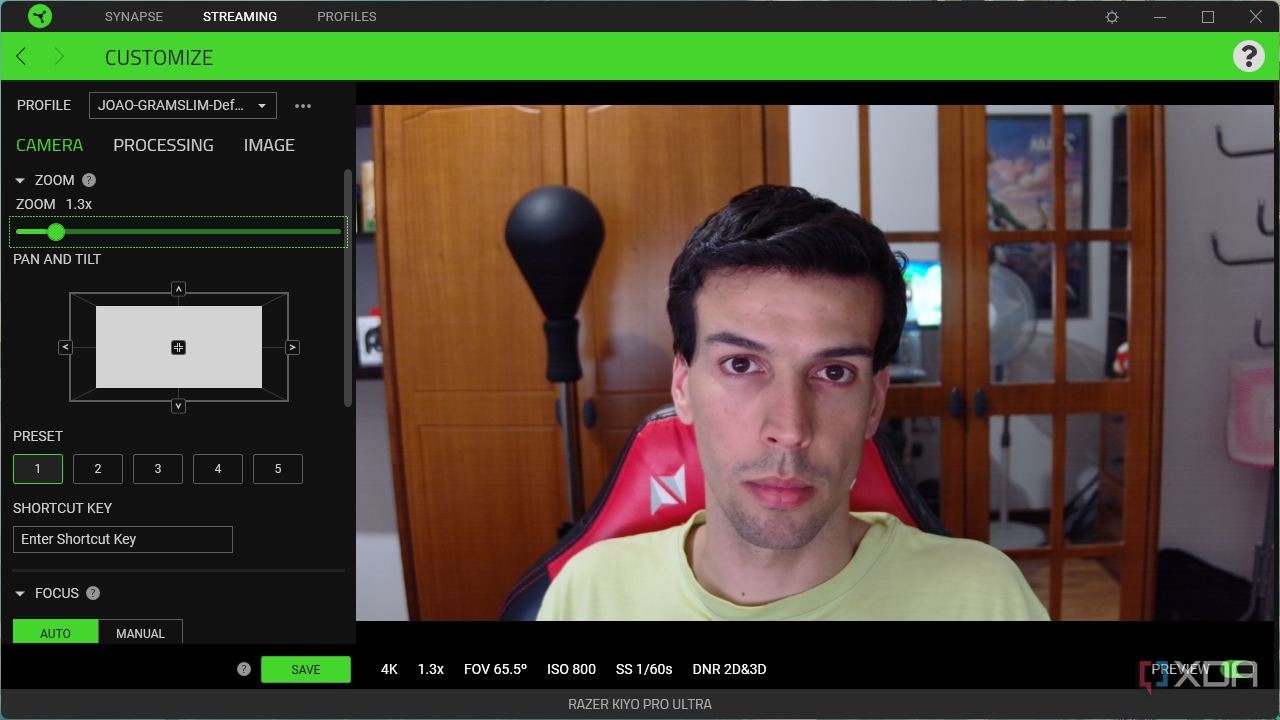Minimize the Razer Synapse window
Viewport: 1280px width, 720px height.
tap(1160, 17)
